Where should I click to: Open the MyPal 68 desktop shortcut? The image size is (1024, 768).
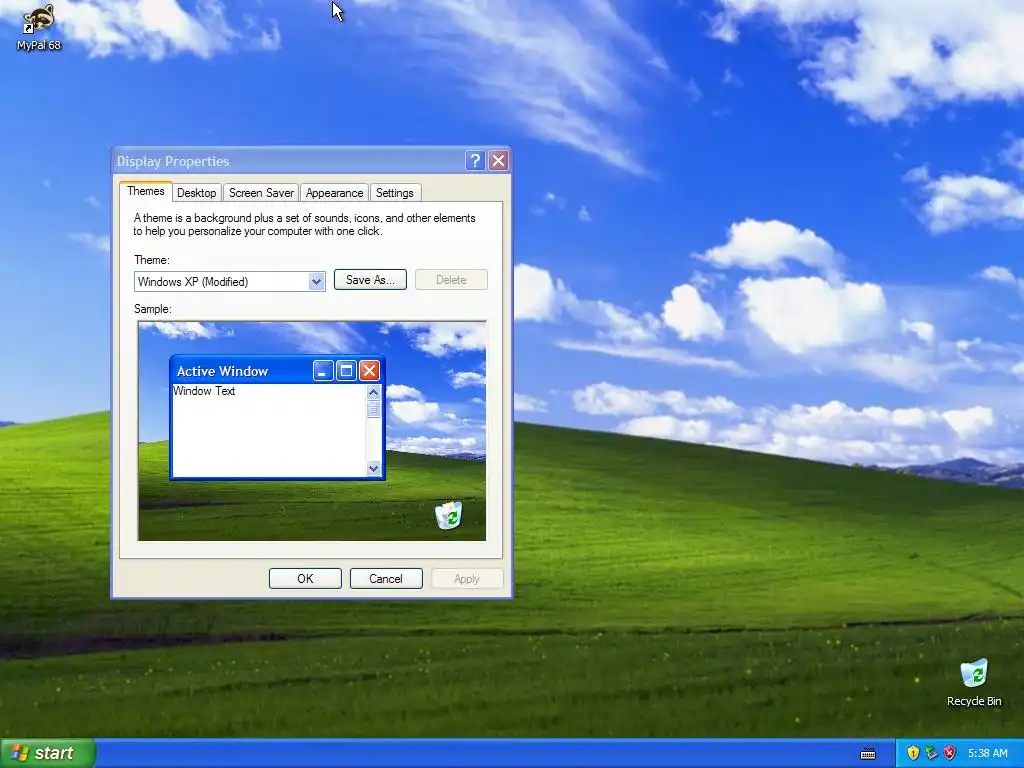38,27
